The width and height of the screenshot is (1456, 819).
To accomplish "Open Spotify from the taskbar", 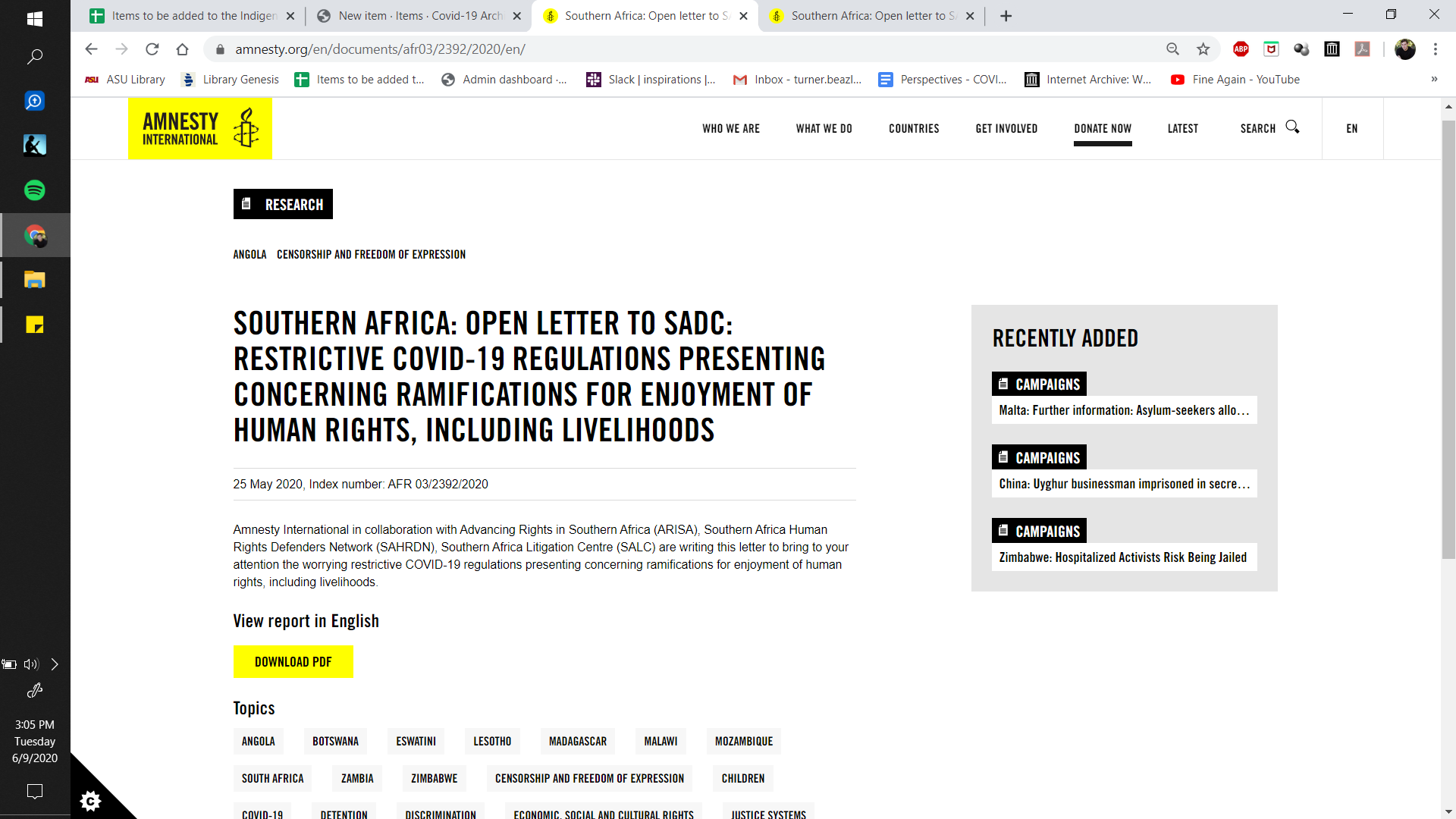I will tap(35, 190).
